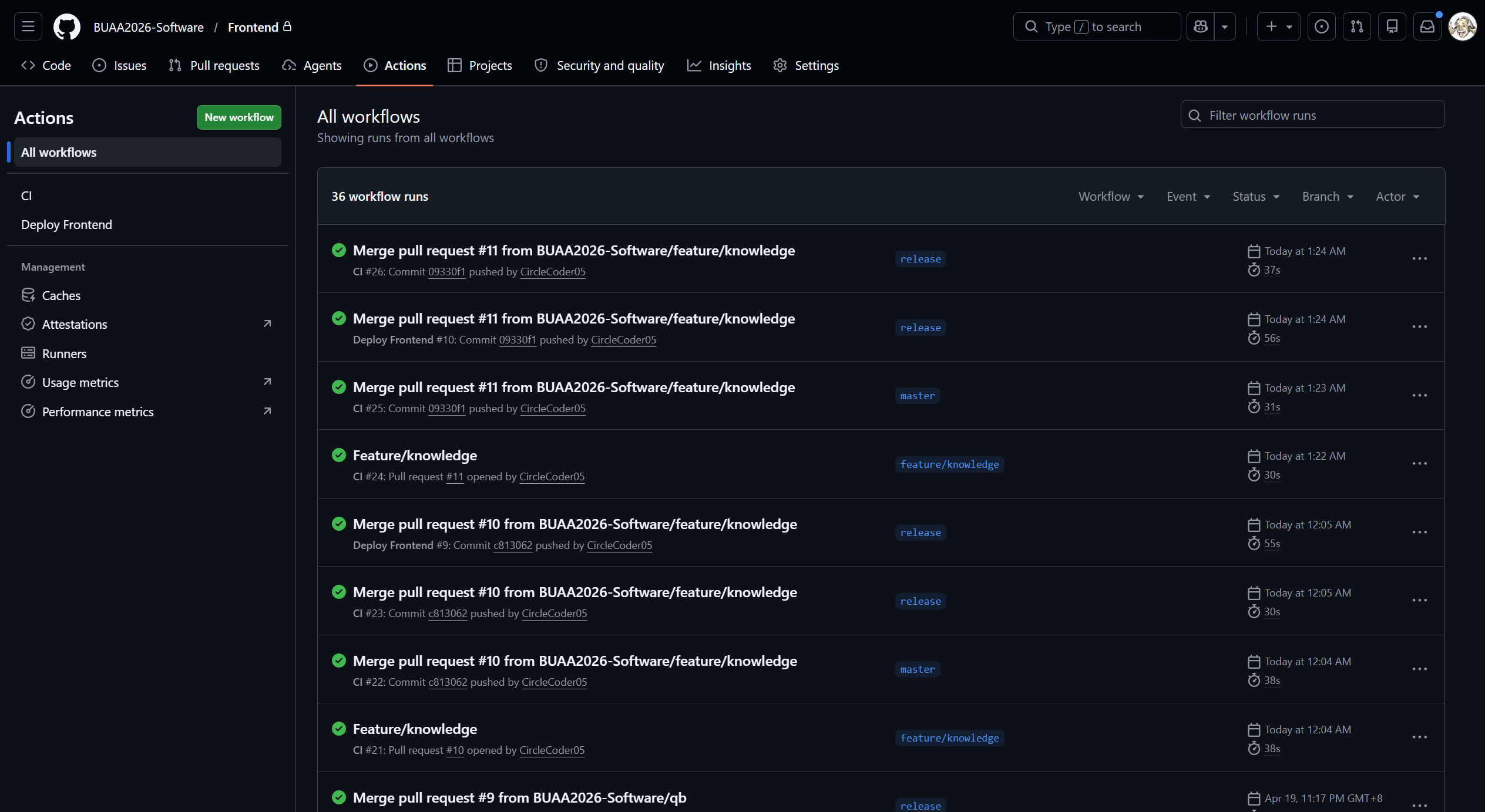Click the feature/knowledge branch label on CI #24
The image size is (1485, 812).
(949, 464)
